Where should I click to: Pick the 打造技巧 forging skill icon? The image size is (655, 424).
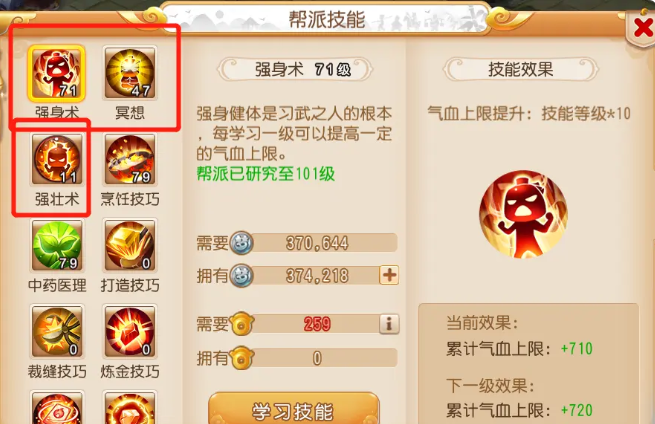tap(130, 246)
